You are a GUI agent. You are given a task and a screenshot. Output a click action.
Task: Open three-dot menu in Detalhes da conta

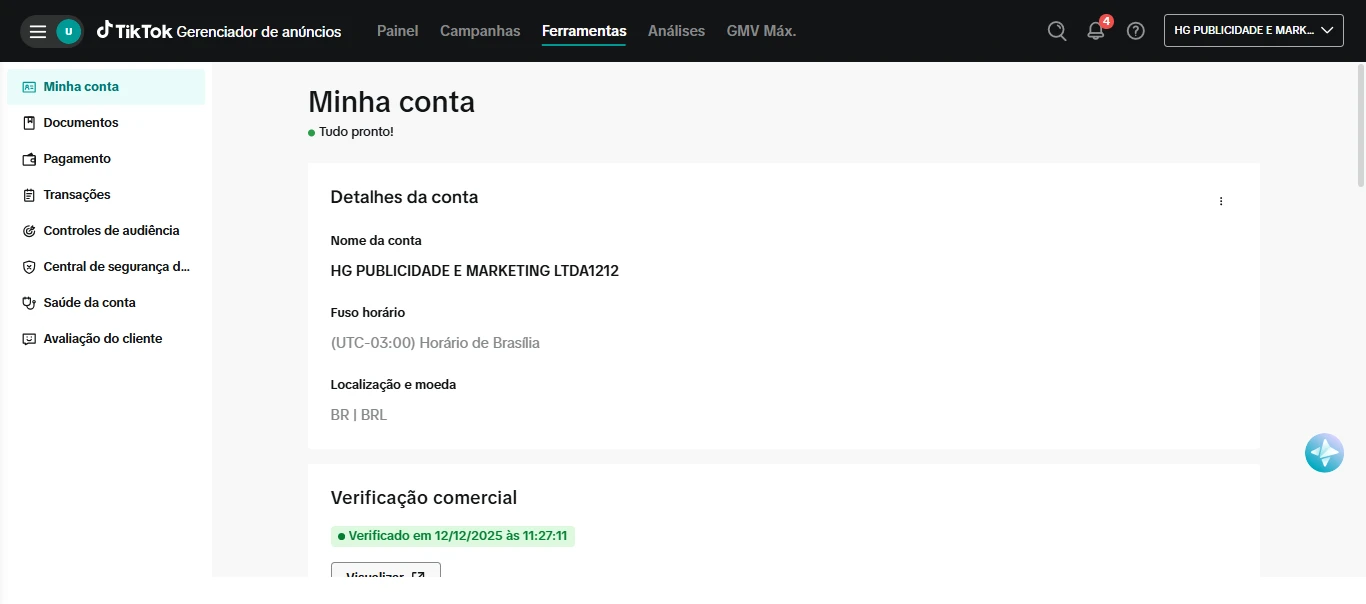(x=1220, y=201)
